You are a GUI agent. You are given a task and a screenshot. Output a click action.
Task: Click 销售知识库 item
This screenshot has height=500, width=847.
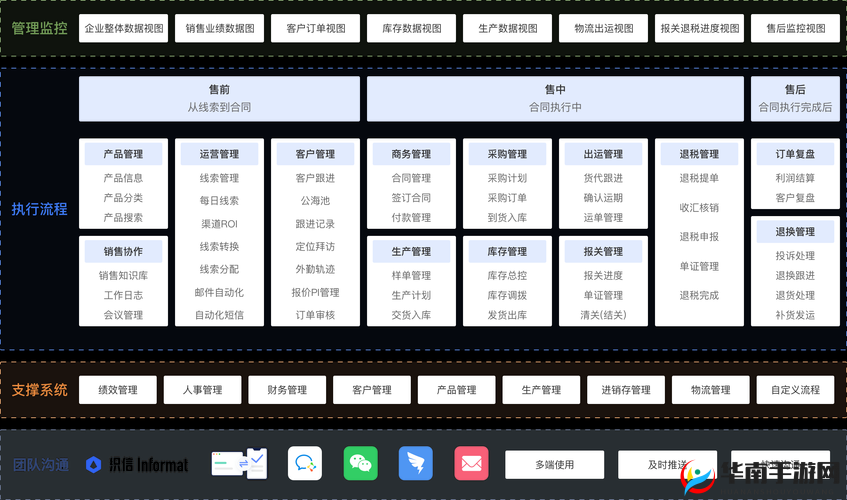[x=123, y=275]
